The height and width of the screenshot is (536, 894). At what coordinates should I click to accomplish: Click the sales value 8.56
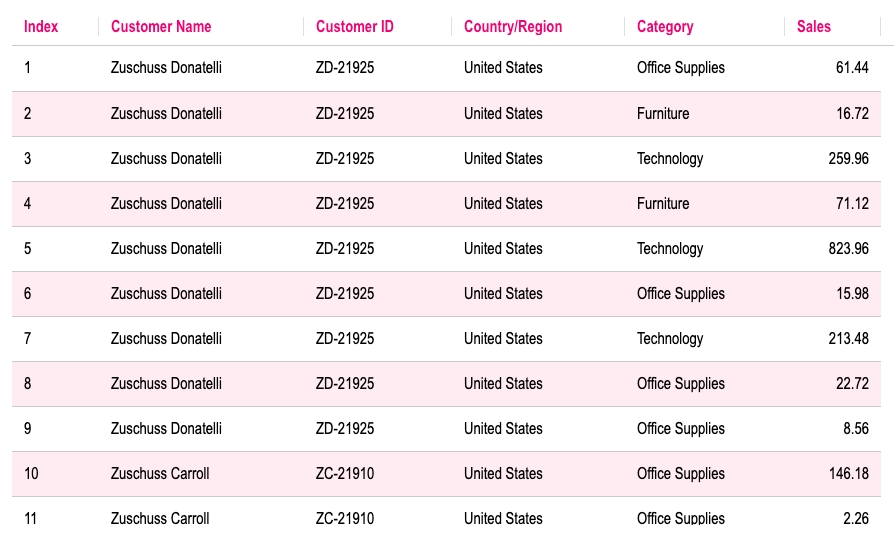tap(855, 429)
